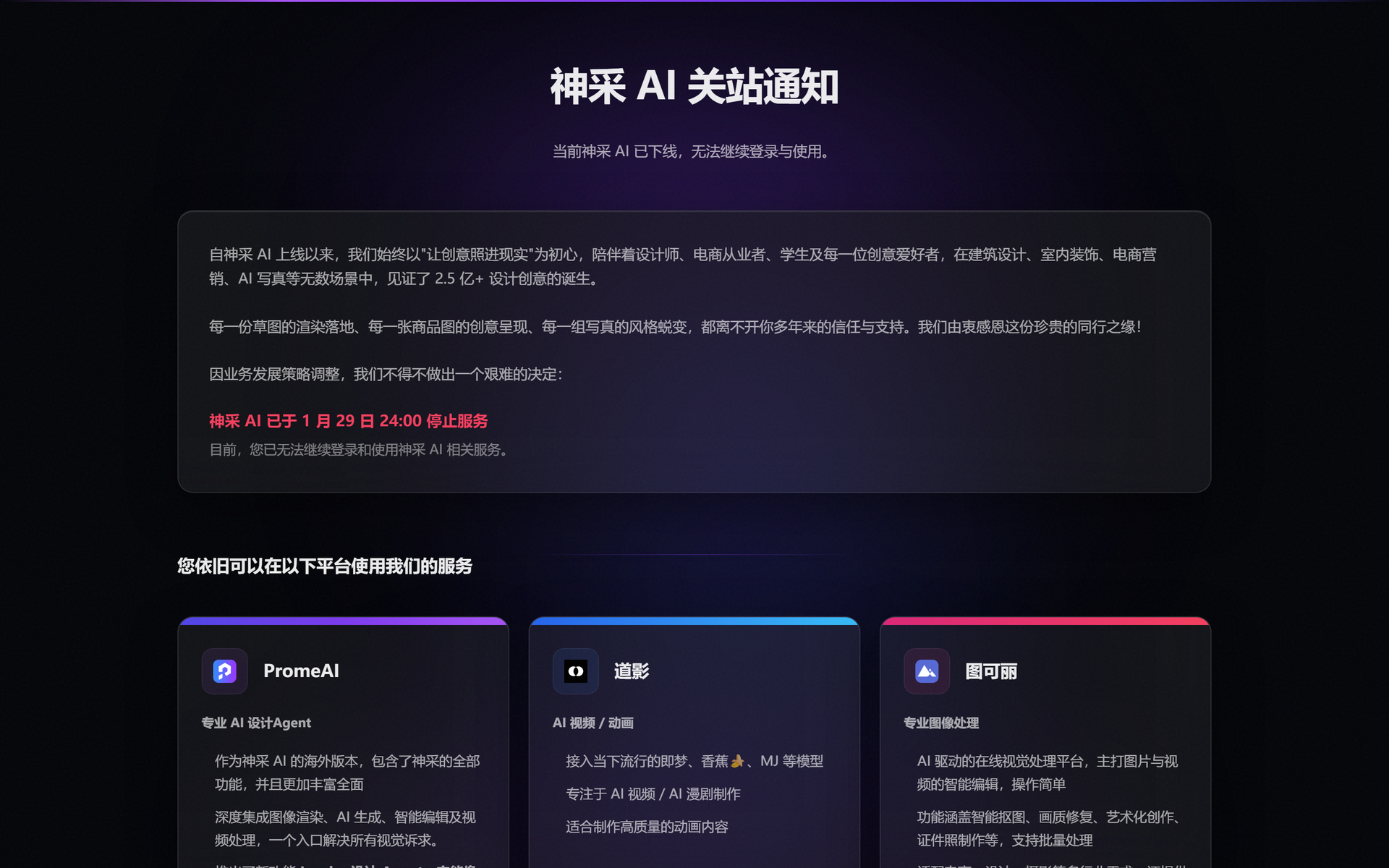Open the 道影 card title
1389x868 pixels.
632,671
